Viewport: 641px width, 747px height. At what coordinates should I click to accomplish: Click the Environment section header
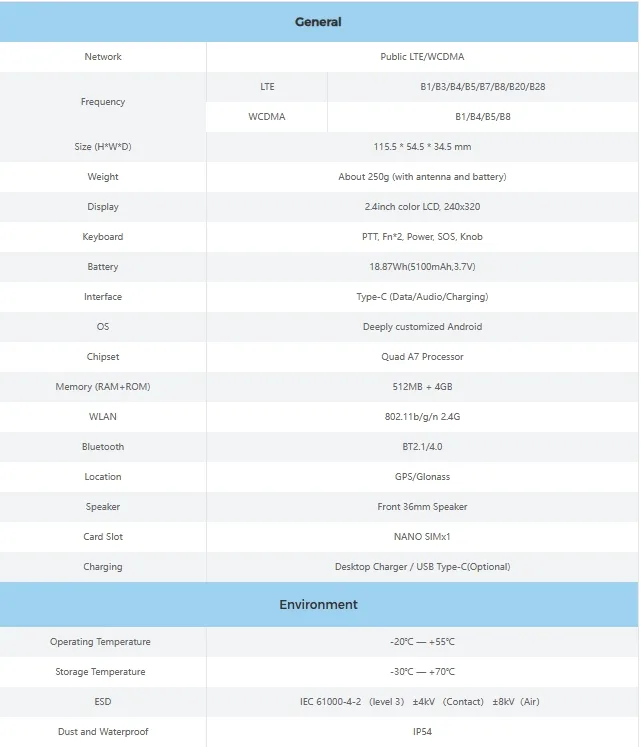(x=318, y=604)
